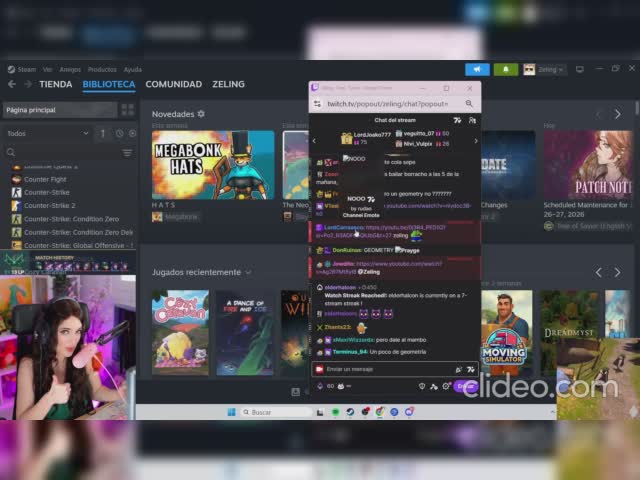
Task: Click the zoom magnifier in Twitch address bar
Action: click(x=469, y=104)
